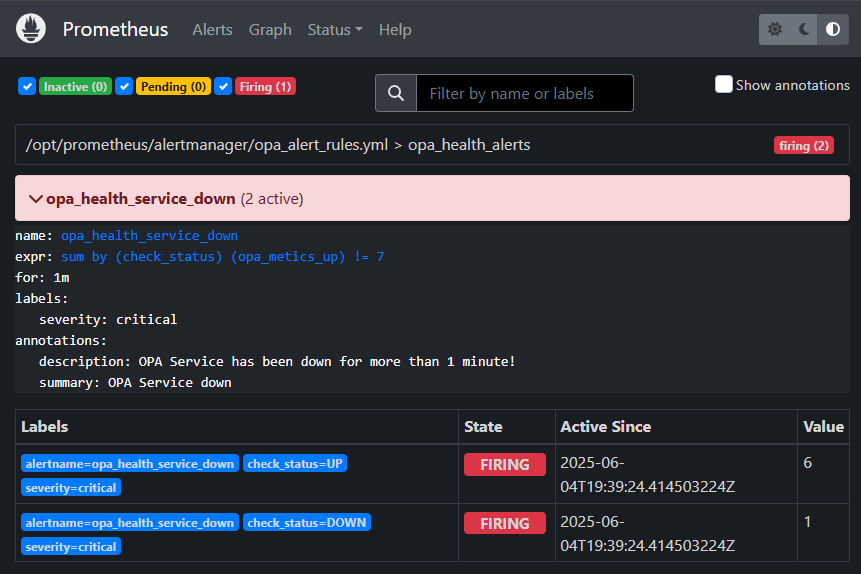Click the Prometheus flame logo
This screenshot has height=574, width=861.
31,28
